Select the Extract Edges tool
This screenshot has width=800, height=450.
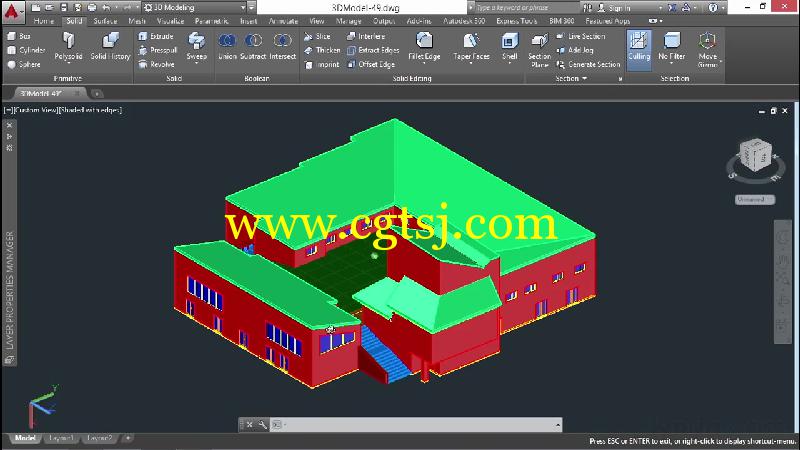pos(373,50)
